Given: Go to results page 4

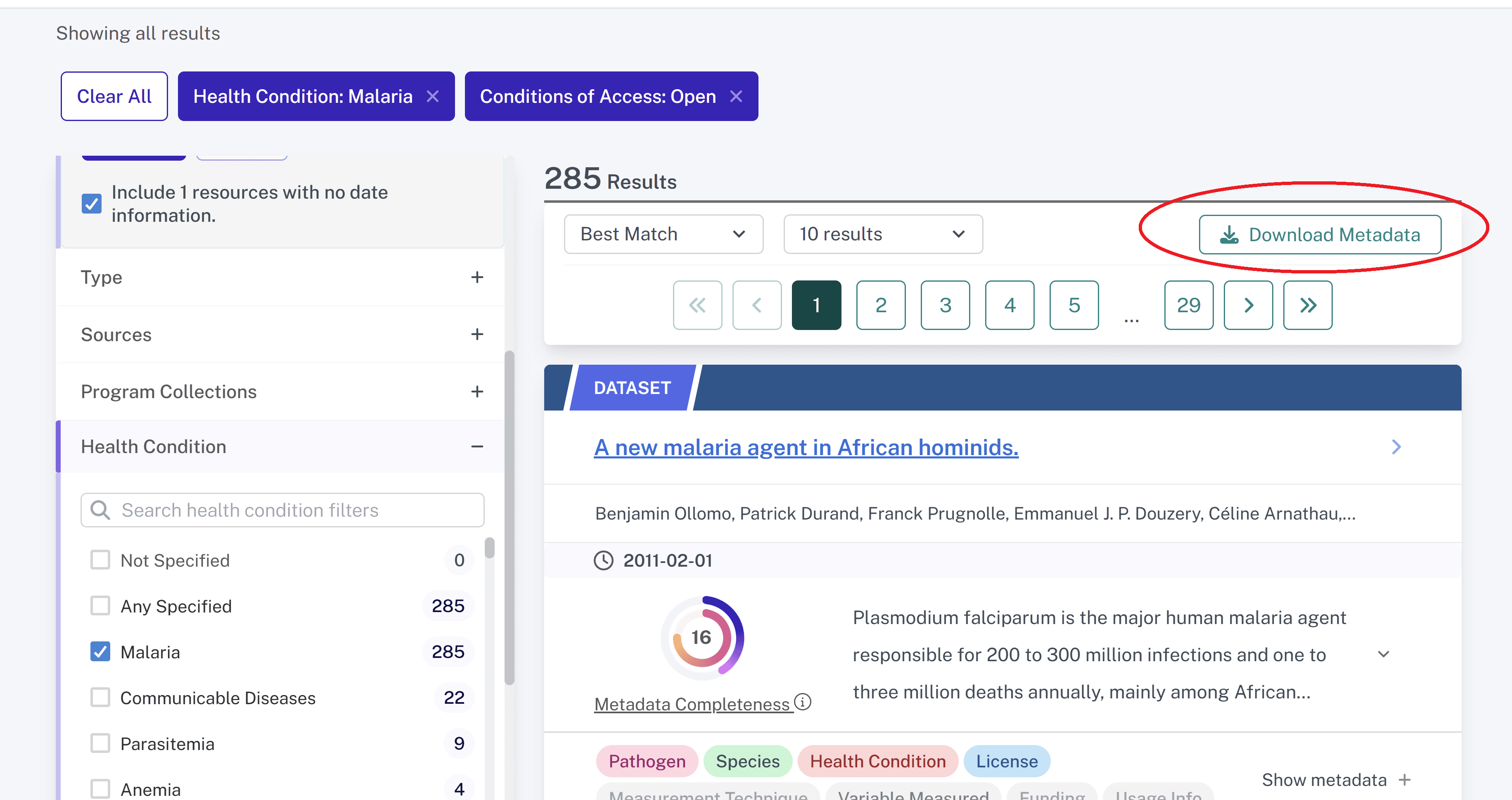Looking at the screenshot, I should pyautogui.click(x=1010, y=305).
